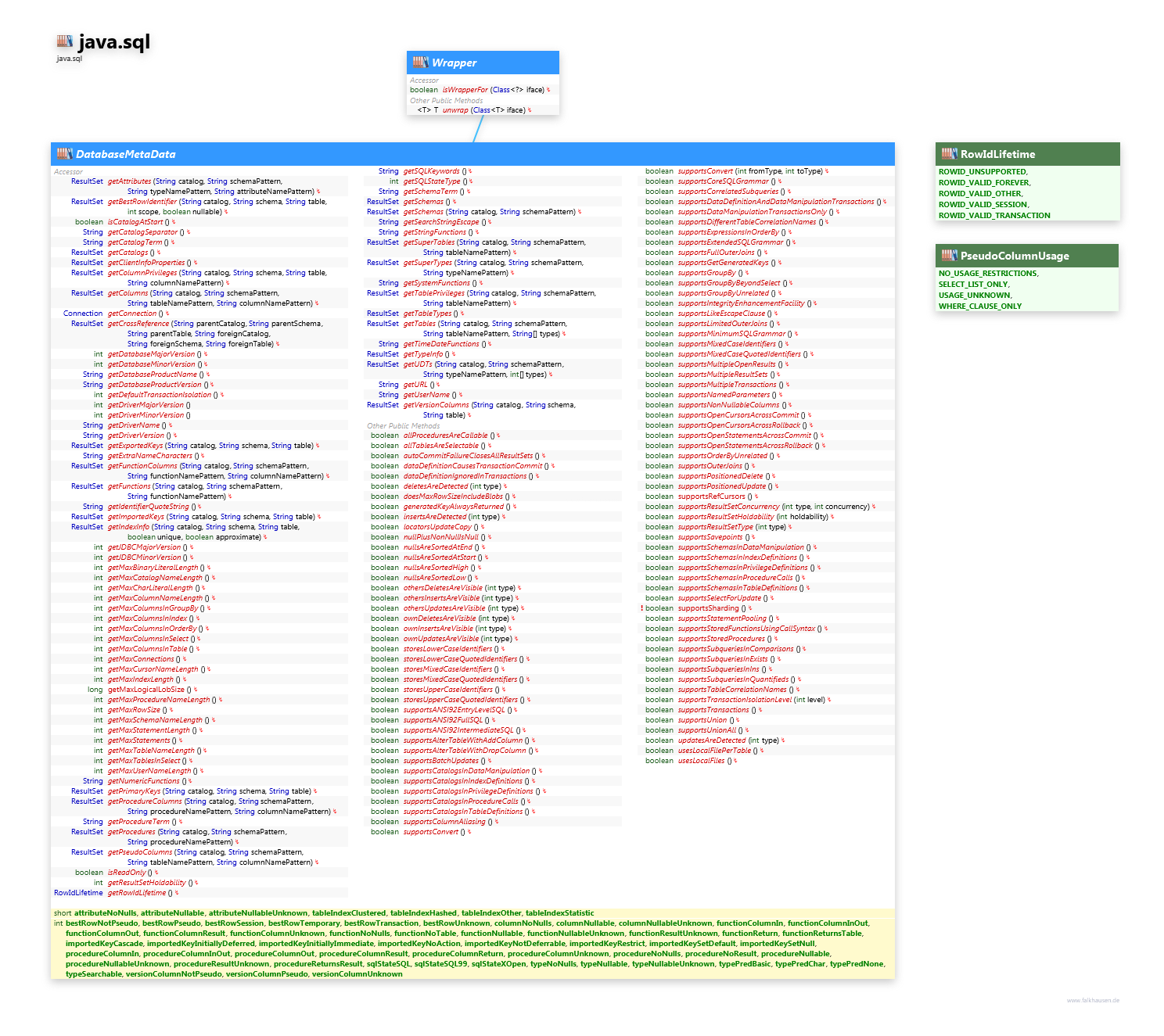Open the PseudoColumnUsage enum title

(x=1015, y=256)
